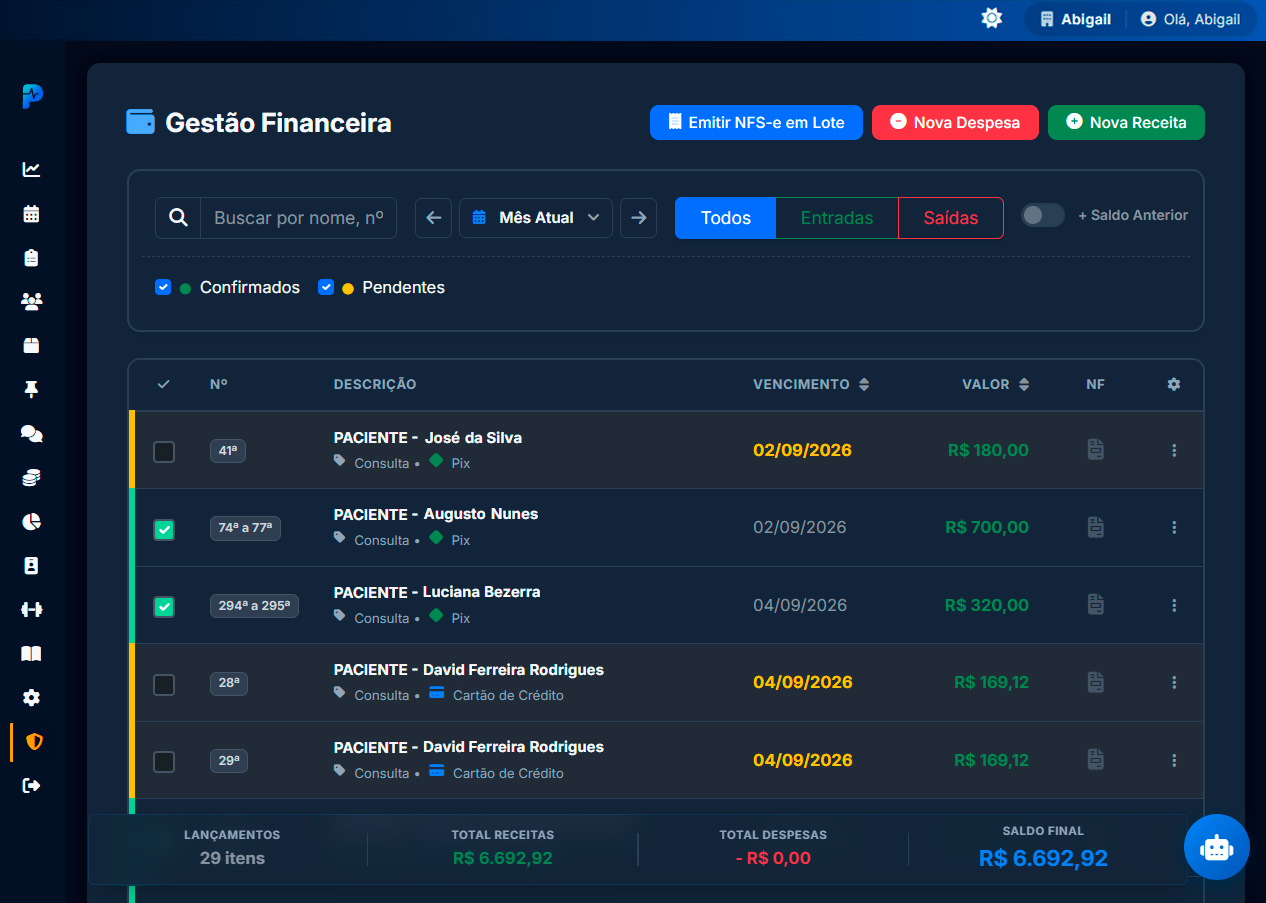
Task: Click NF document icon for Luciana Bezerra
Action: 1096,605
